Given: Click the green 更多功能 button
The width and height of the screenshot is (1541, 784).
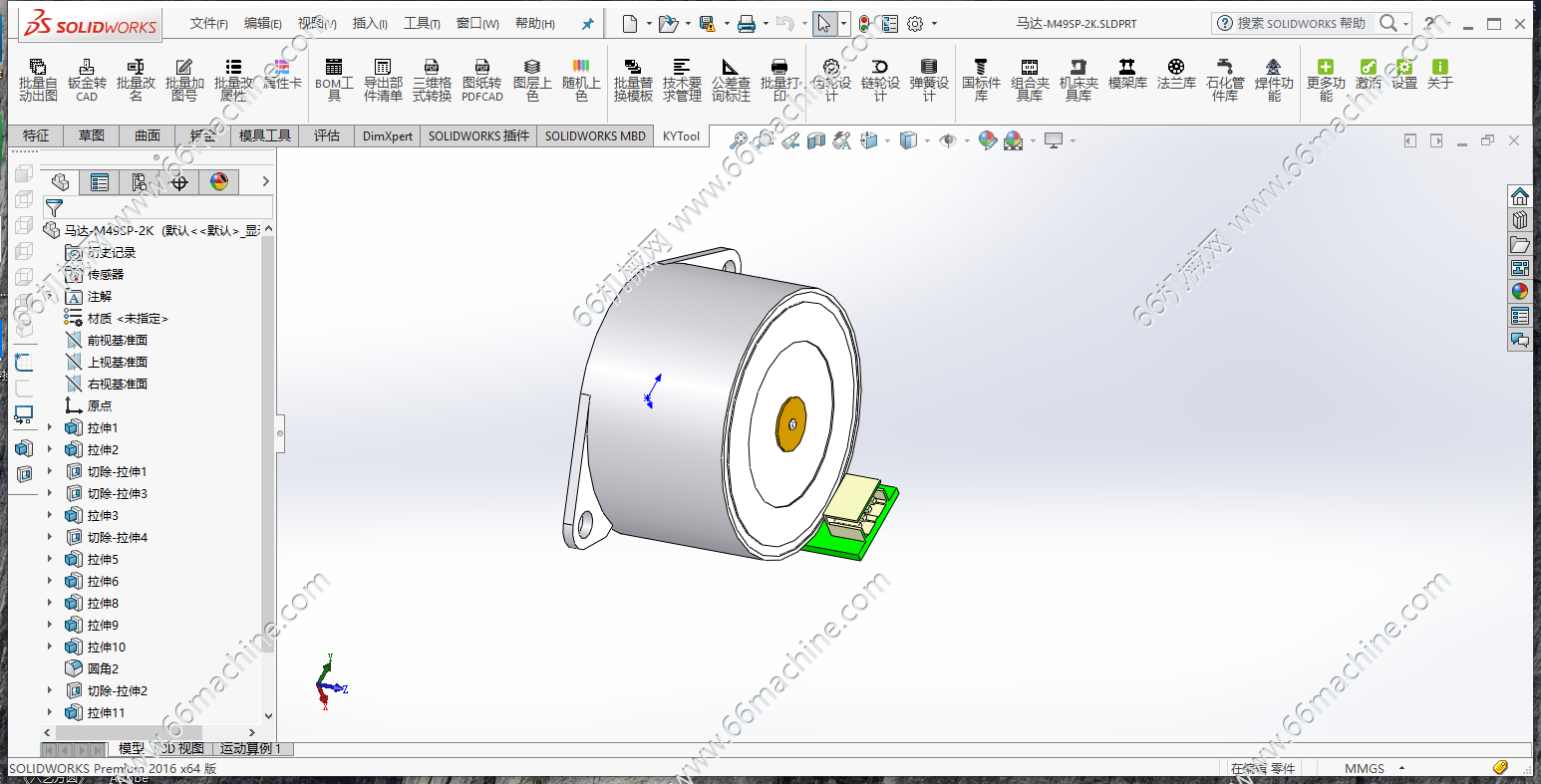Looking at the screenshot, I should click(1326, 80).
